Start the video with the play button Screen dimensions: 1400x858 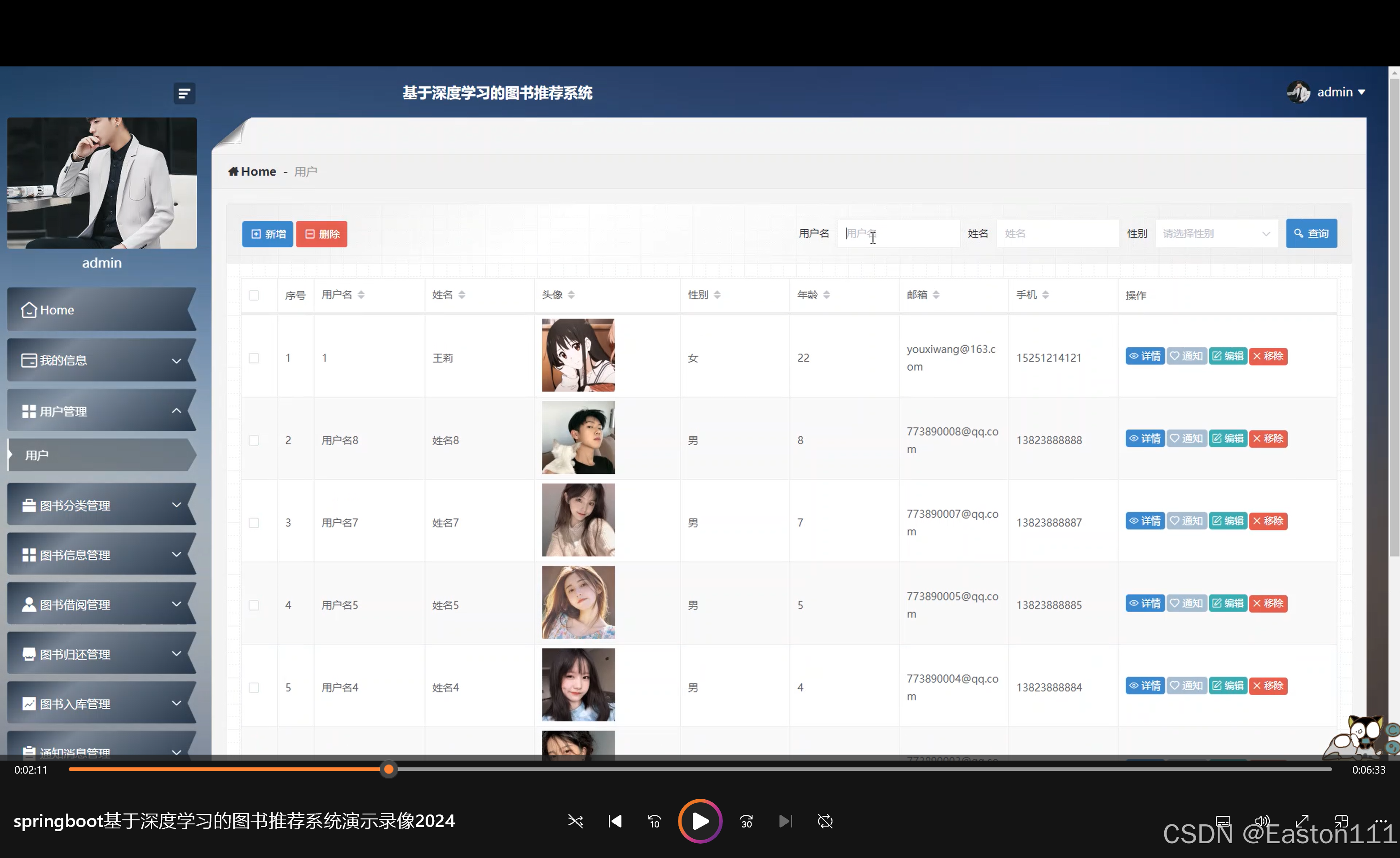coord(700,821)
